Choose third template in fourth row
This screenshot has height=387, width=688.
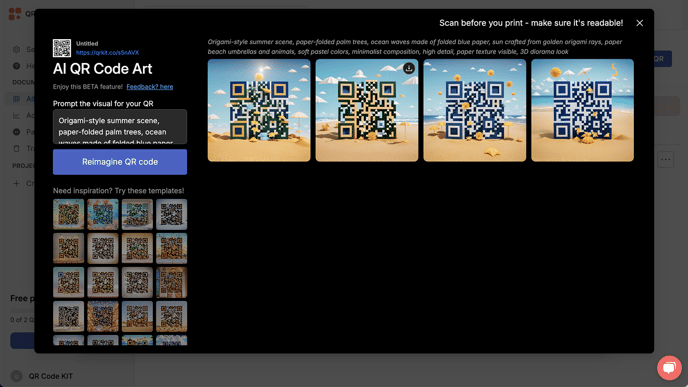tap(137, 316)
